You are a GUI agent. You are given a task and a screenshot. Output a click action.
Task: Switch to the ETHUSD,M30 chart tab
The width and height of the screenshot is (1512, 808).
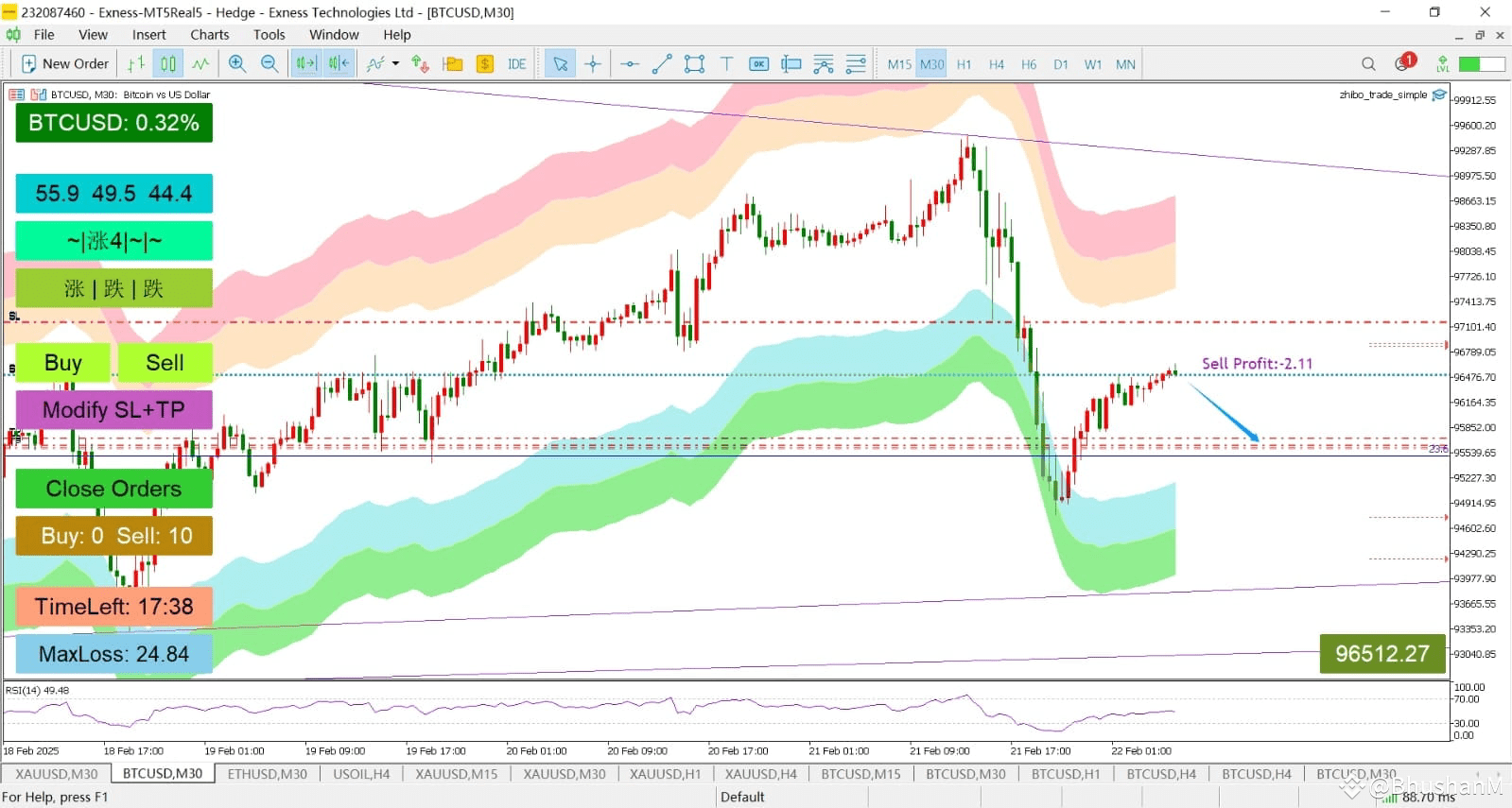coord(267,774)
